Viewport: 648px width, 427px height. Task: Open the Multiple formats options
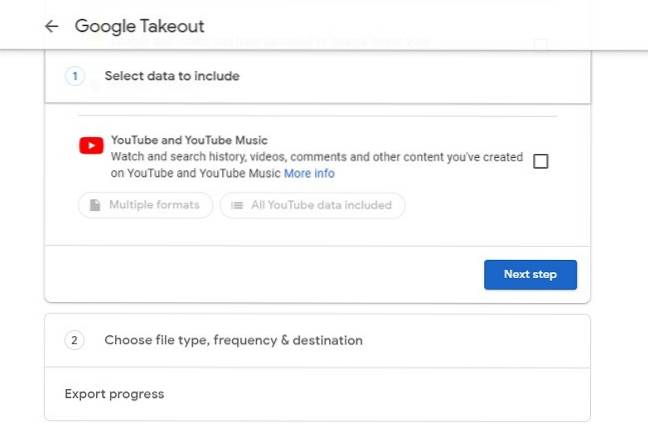[x=146, y=205]
